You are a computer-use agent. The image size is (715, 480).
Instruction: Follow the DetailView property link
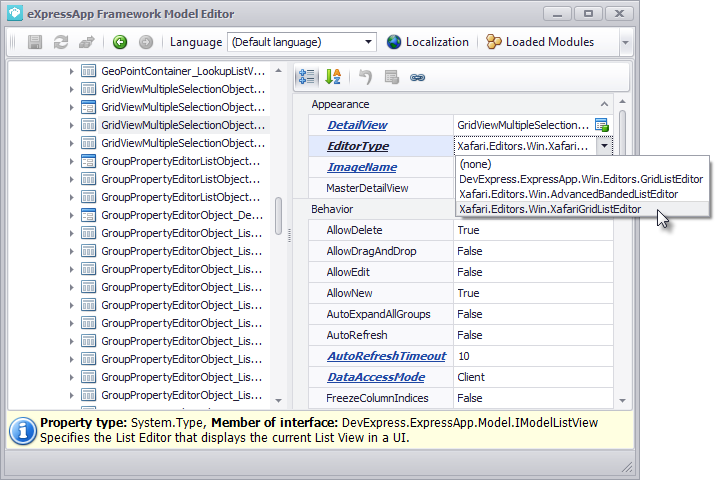[x=357, y=125]
